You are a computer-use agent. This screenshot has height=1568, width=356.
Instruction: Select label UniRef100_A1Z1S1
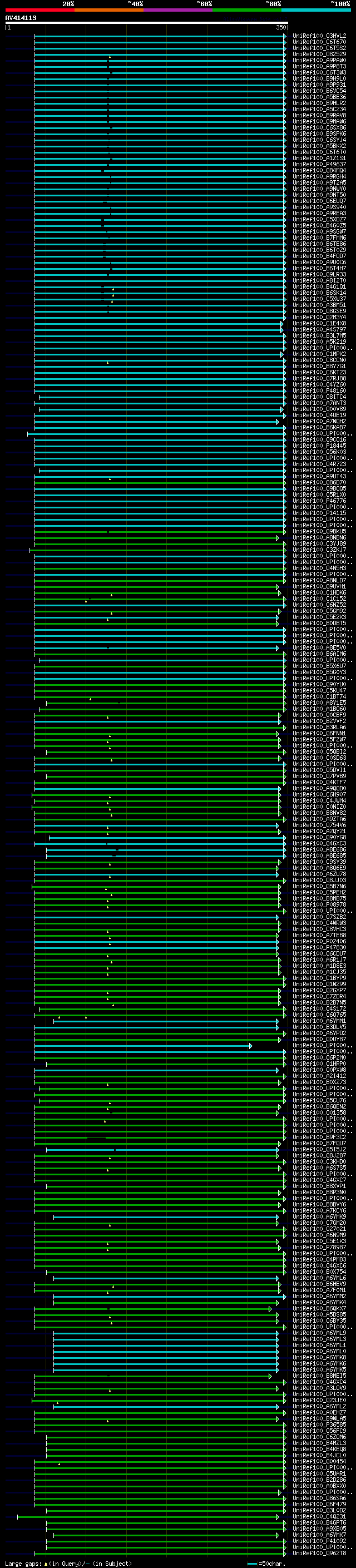coord(319,159)
